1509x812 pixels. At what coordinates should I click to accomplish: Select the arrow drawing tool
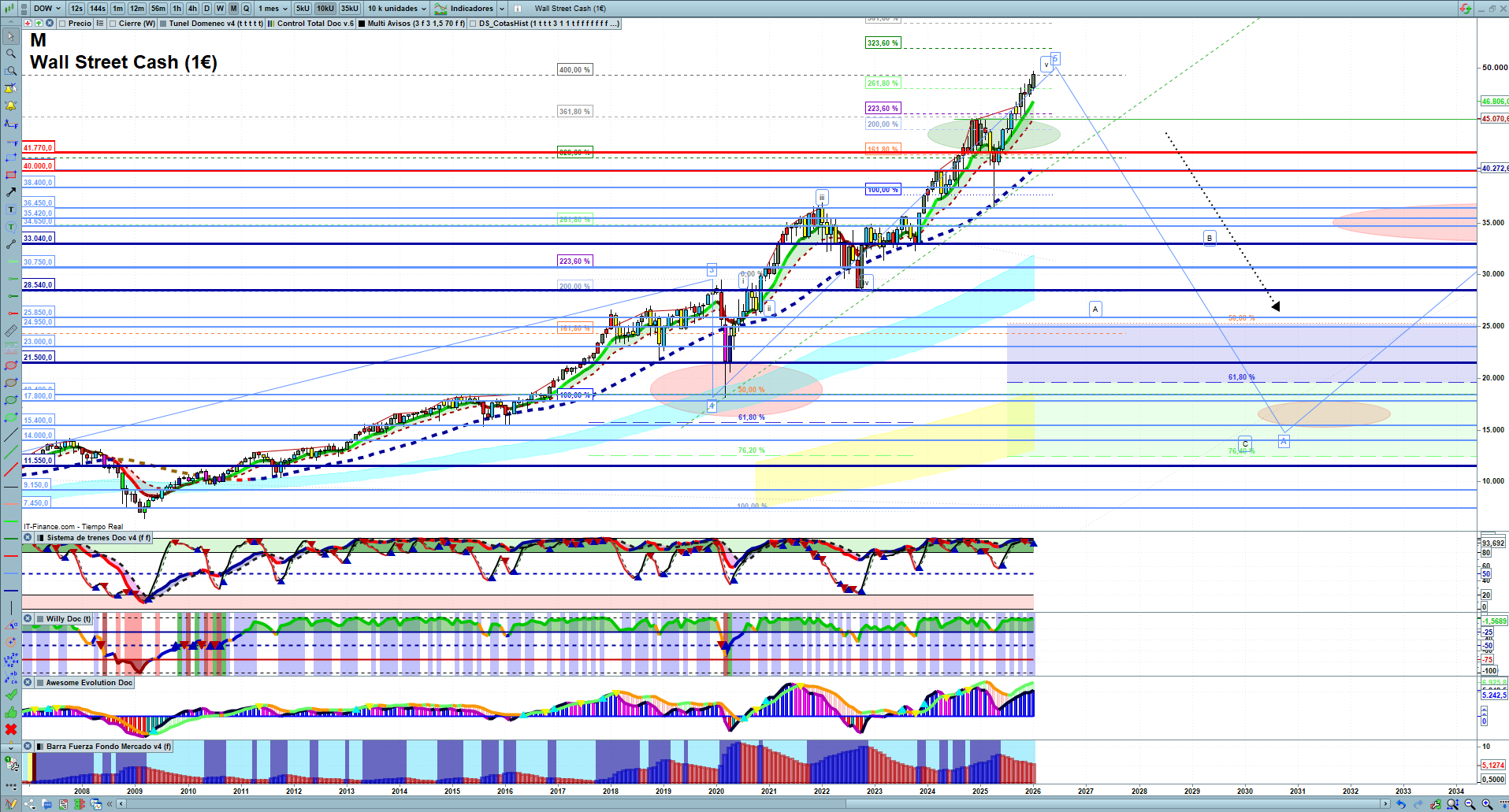click(11, 192)
